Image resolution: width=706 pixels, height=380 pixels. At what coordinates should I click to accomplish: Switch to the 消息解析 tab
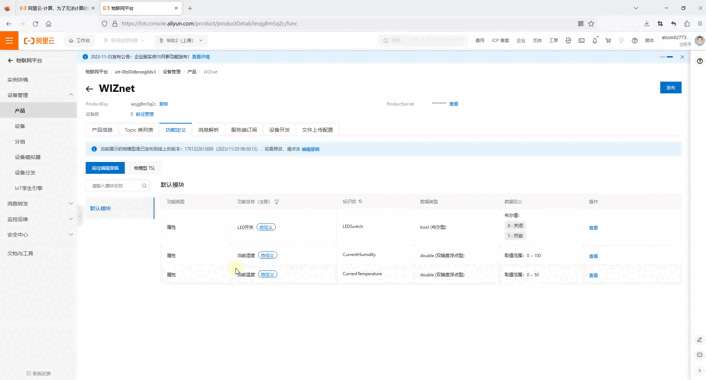coord(208,130)
